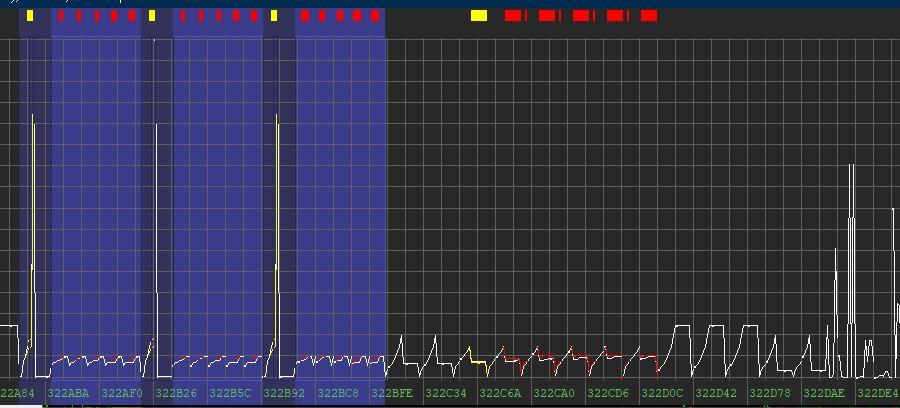
Task: Click the 322B26 address label
Action: coord(176,394)
